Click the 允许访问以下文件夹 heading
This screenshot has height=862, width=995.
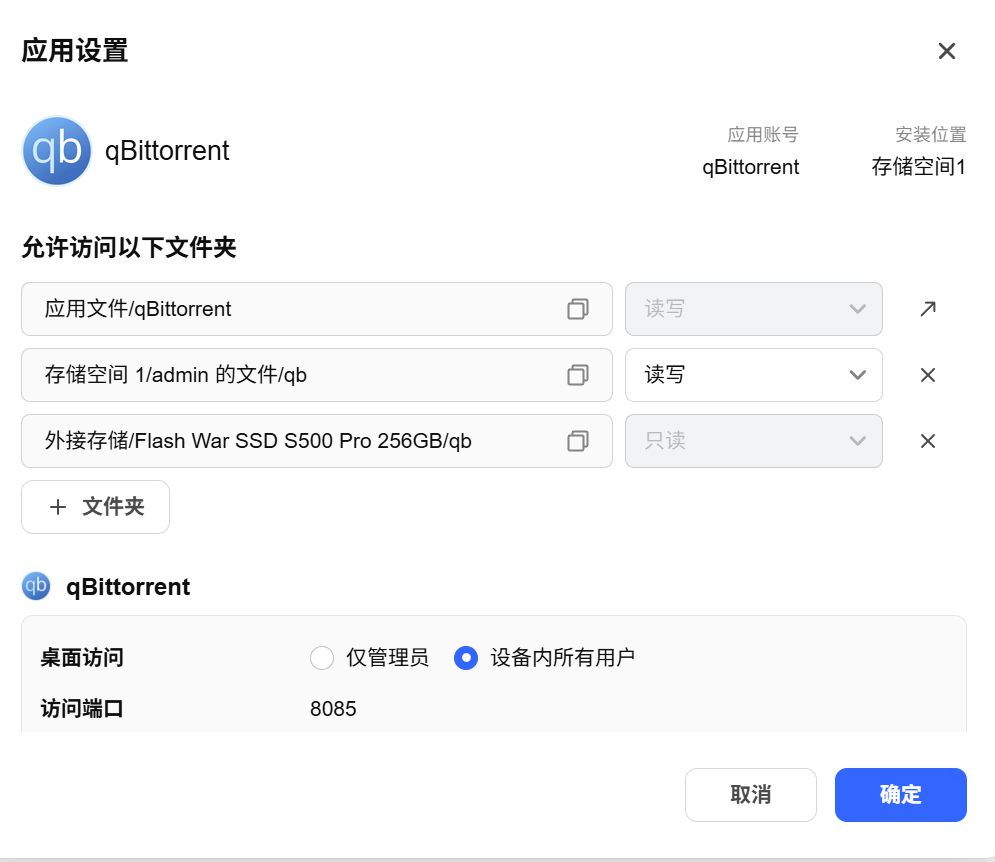tap(129, 248)
